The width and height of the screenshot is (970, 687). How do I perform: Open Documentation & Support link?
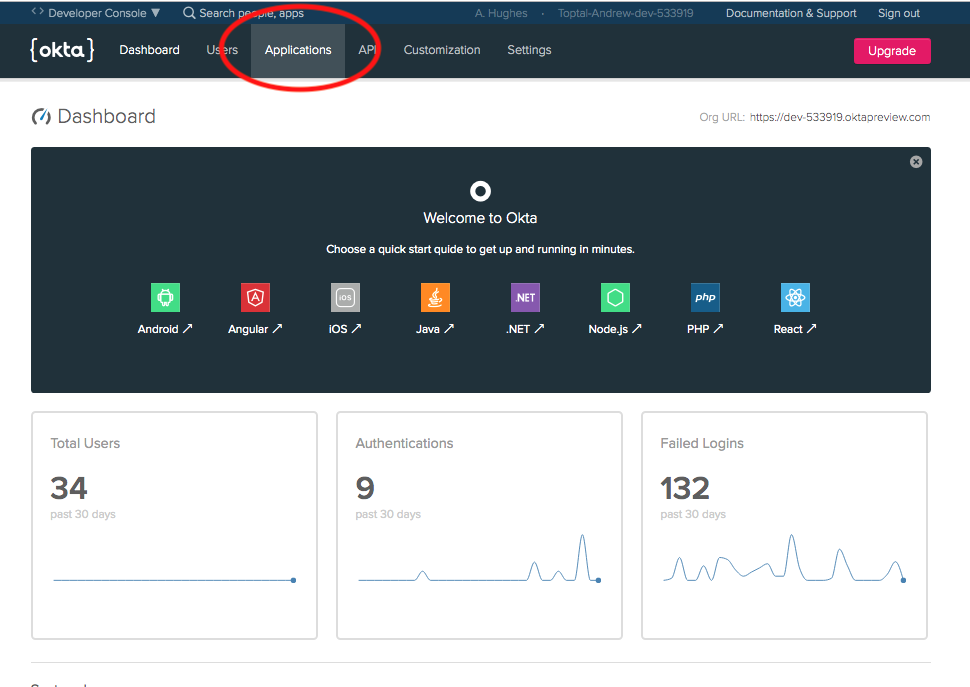coord(791,13)
